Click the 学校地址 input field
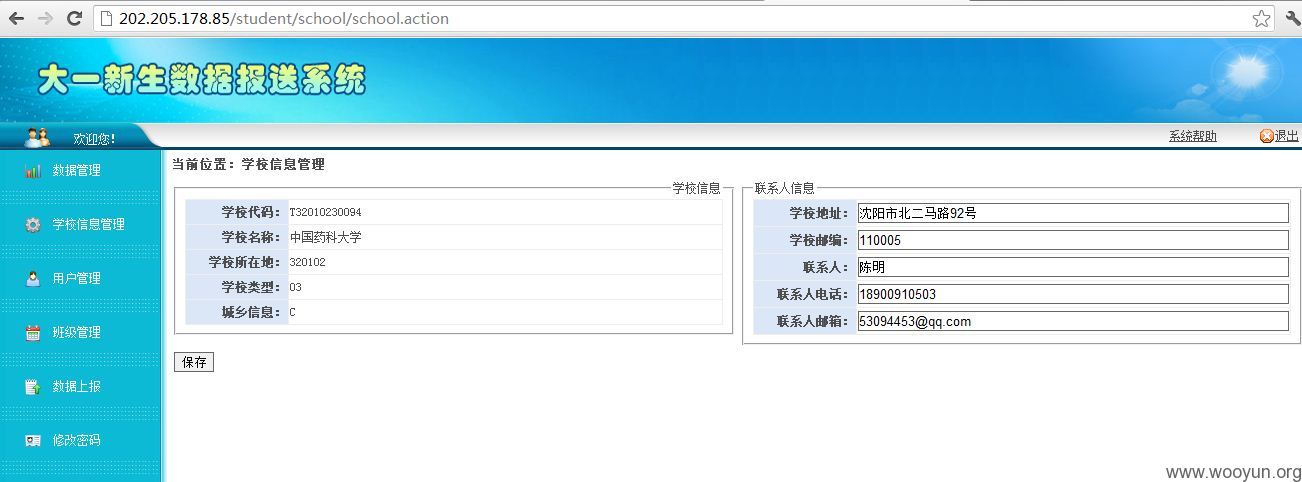 [1073, 213]
